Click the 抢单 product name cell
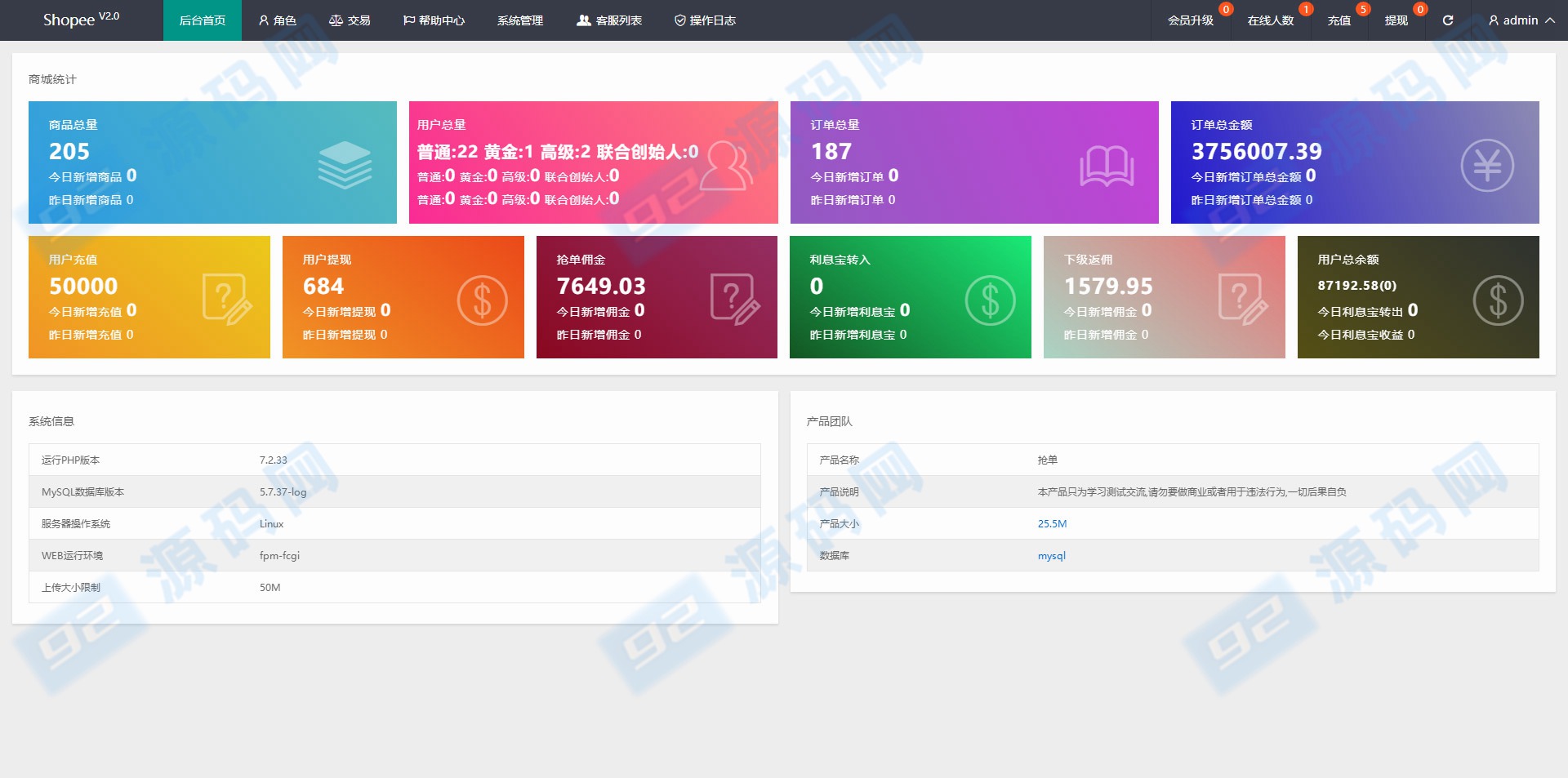Screen dimensions: 1568x778 1047,460
